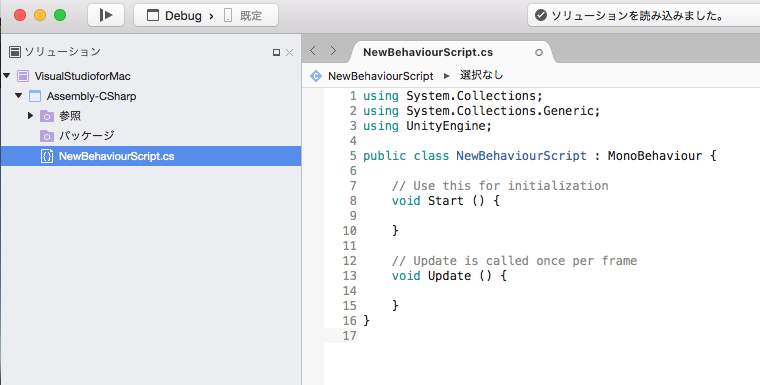Click line number 5 in the gutter
The width and height of the screenshot is (760, 385).
353,156
